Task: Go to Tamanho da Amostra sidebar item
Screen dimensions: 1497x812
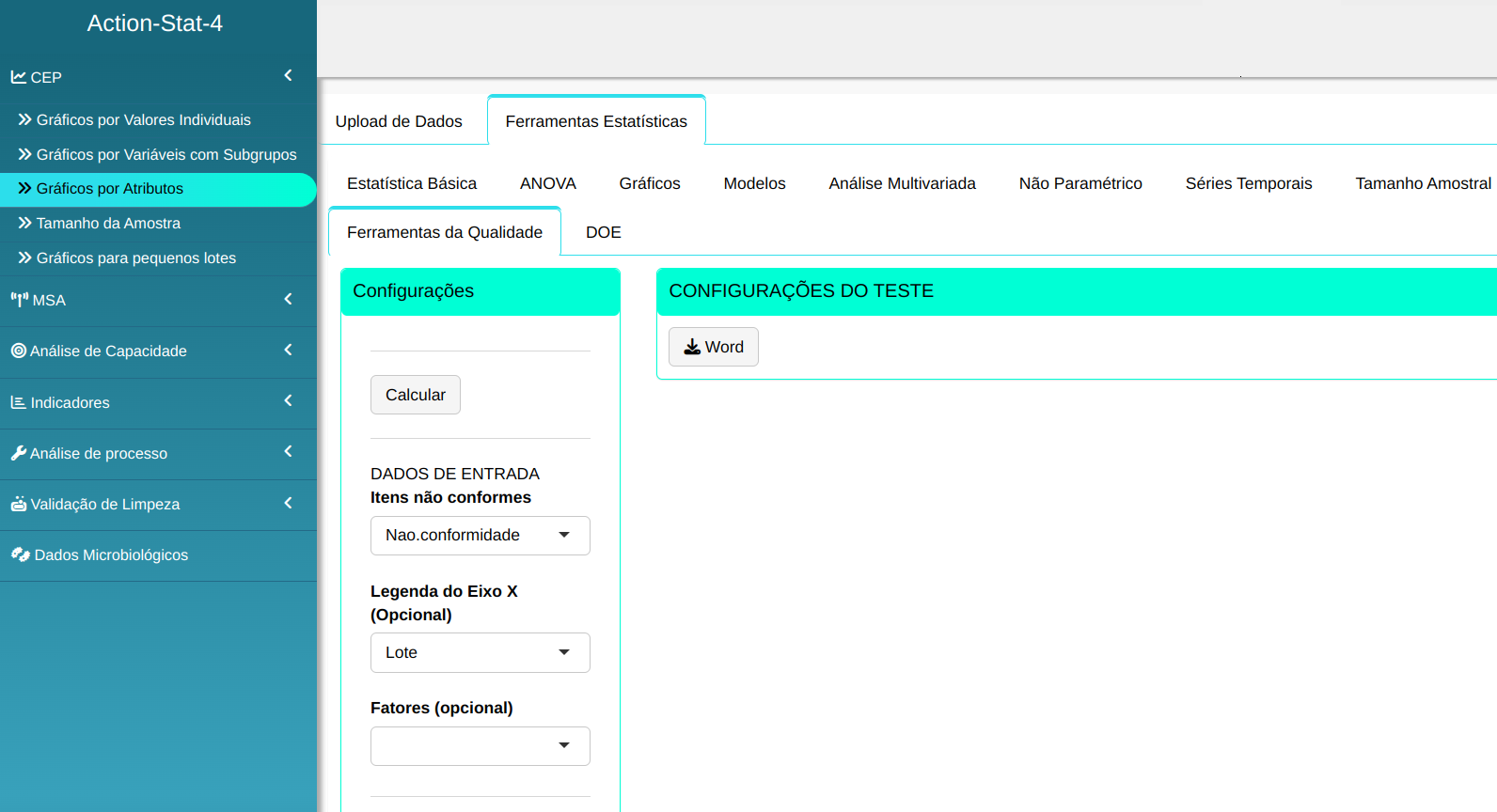Action: tap(108, 223)
